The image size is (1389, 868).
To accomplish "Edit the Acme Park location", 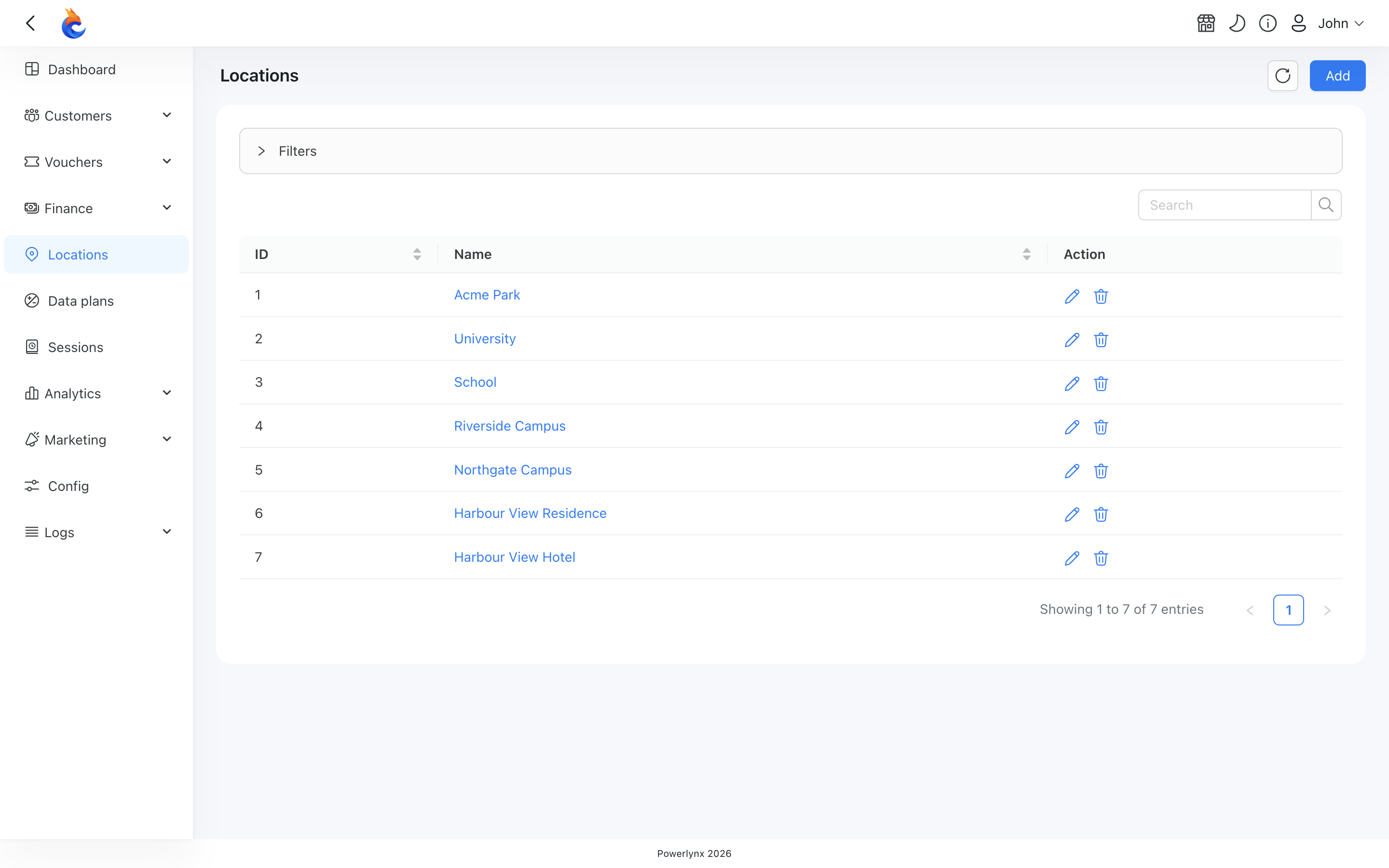I will [x=1072, y=296].
